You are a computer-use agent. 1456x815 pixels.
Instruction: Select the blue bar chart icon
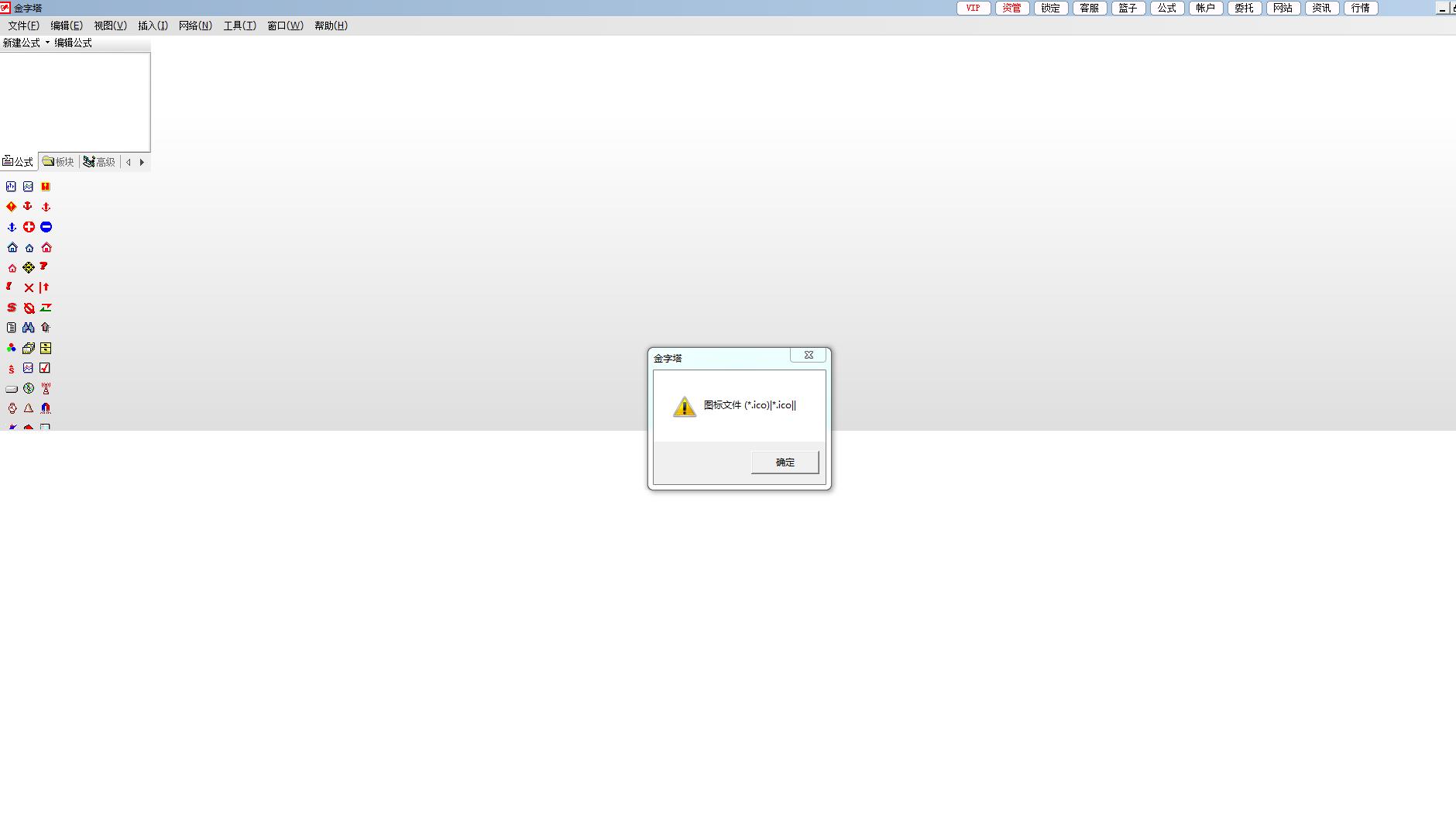coord(11,187)
